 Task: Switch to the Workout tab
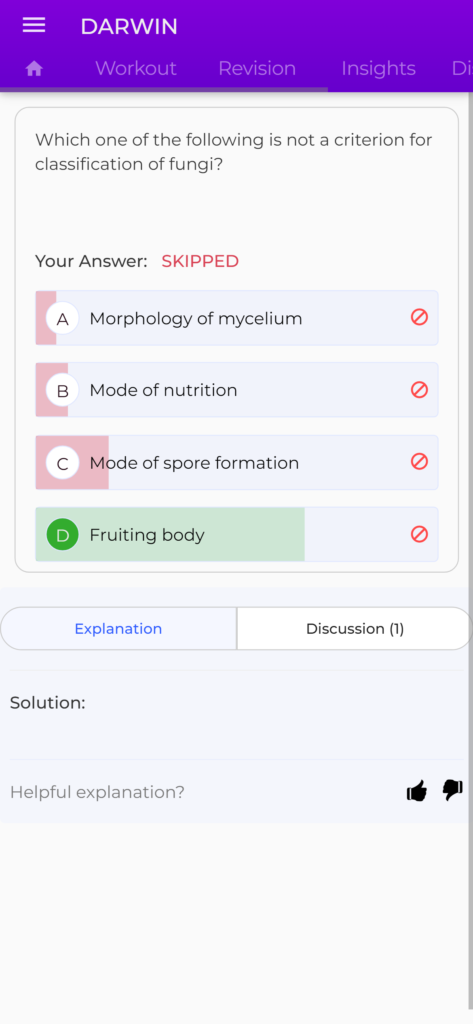(x=136, y=69)
